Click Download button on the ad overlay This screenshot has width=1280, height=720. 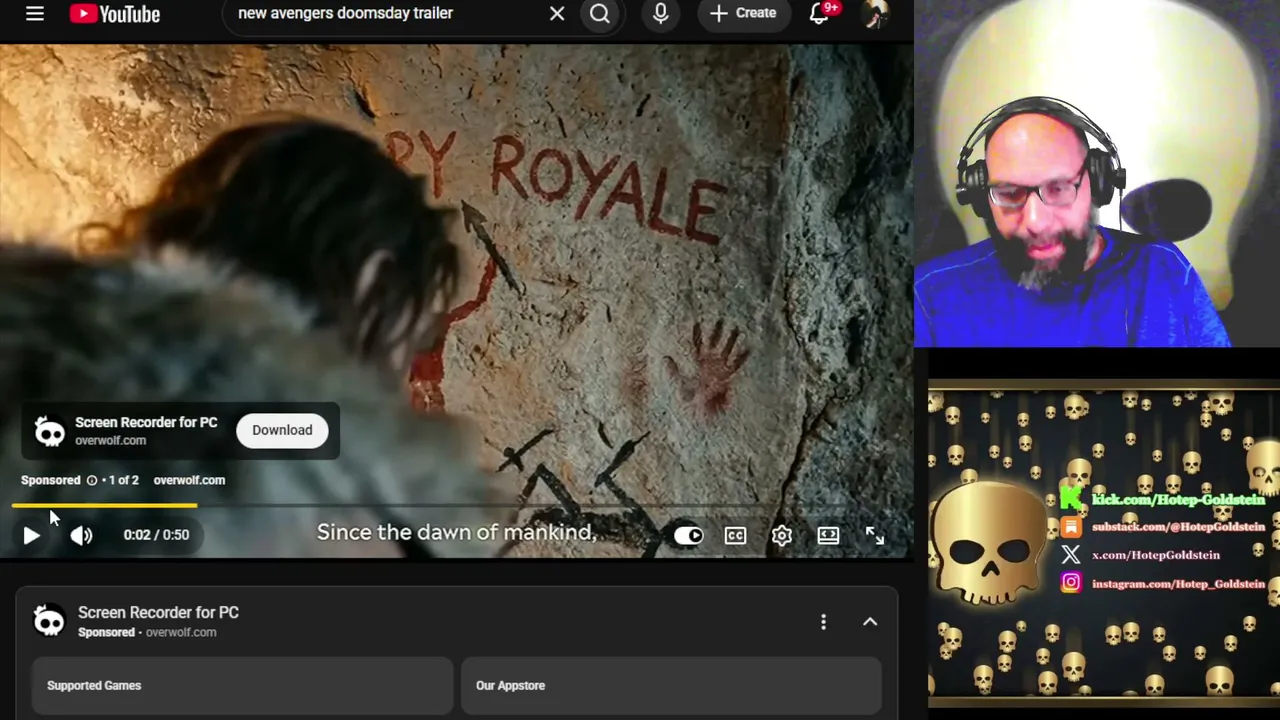(x=282, y=430)
